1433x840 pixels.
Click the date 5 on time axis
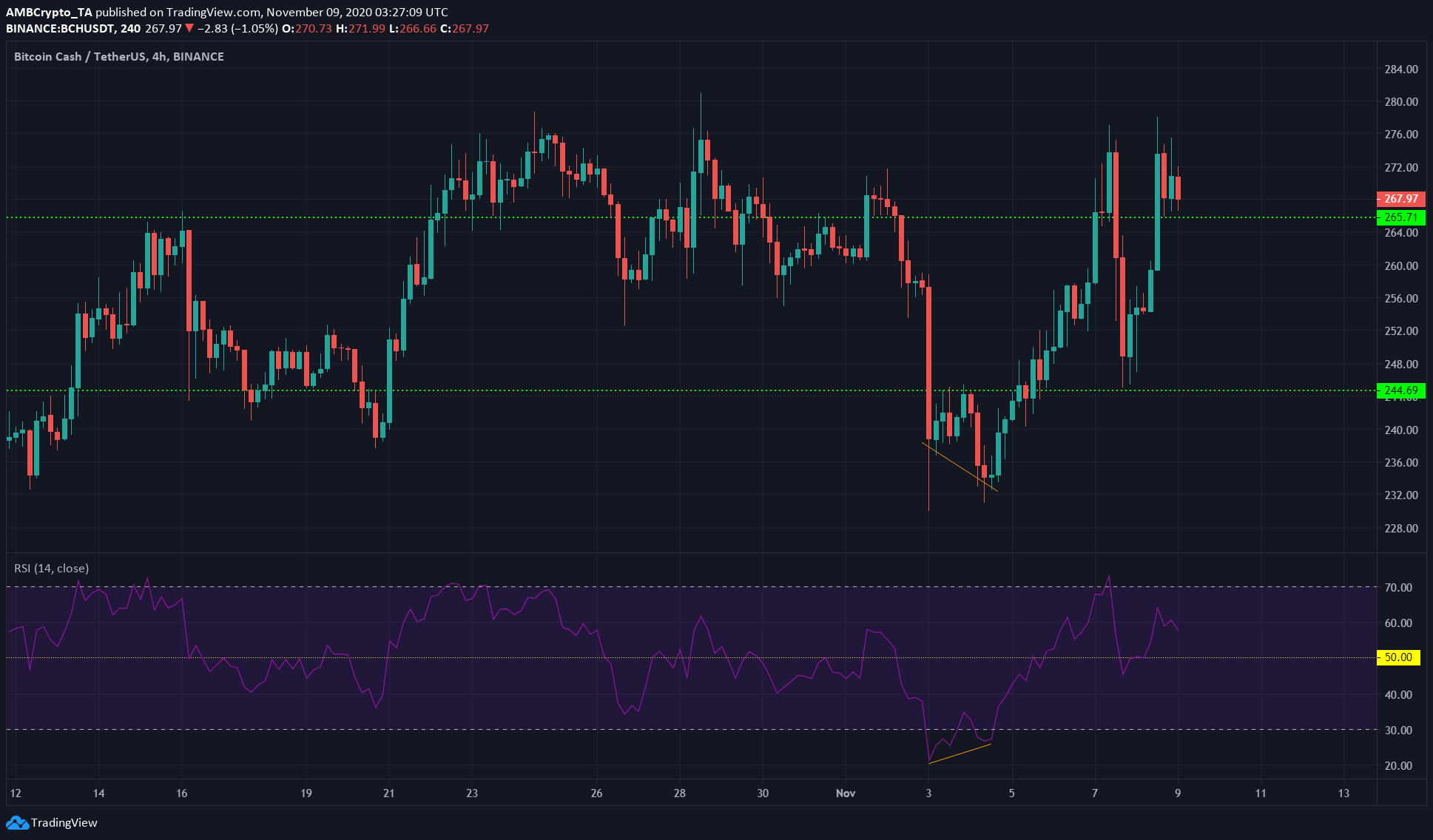click(x=1012, y=793)
